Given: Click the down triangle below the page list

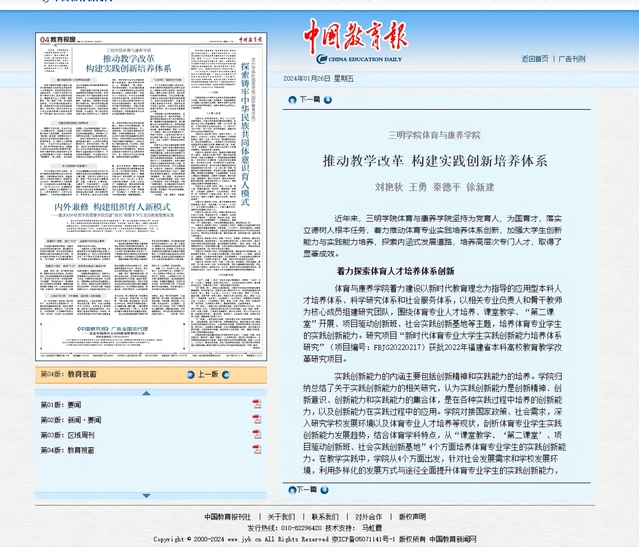Looking at the screenshot, I should [x=146, y=496].
